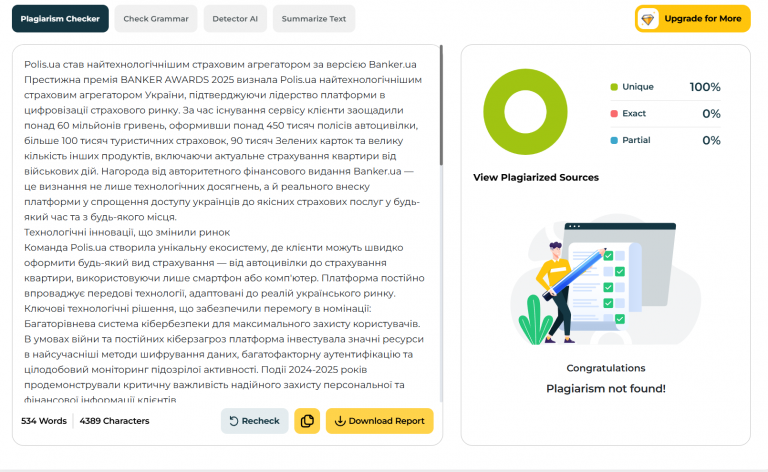Switch to the Check Grammar tab

(156, 19)
